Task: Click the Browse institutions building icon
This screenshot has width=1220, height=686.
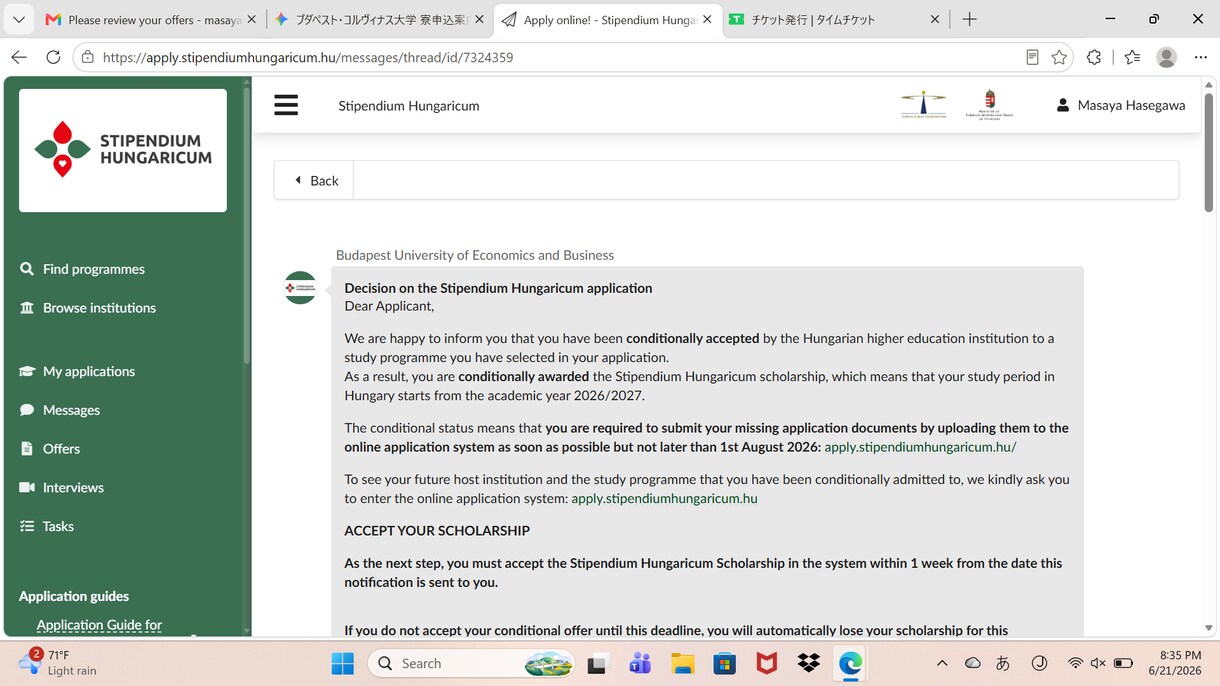Action: (27, 308)
